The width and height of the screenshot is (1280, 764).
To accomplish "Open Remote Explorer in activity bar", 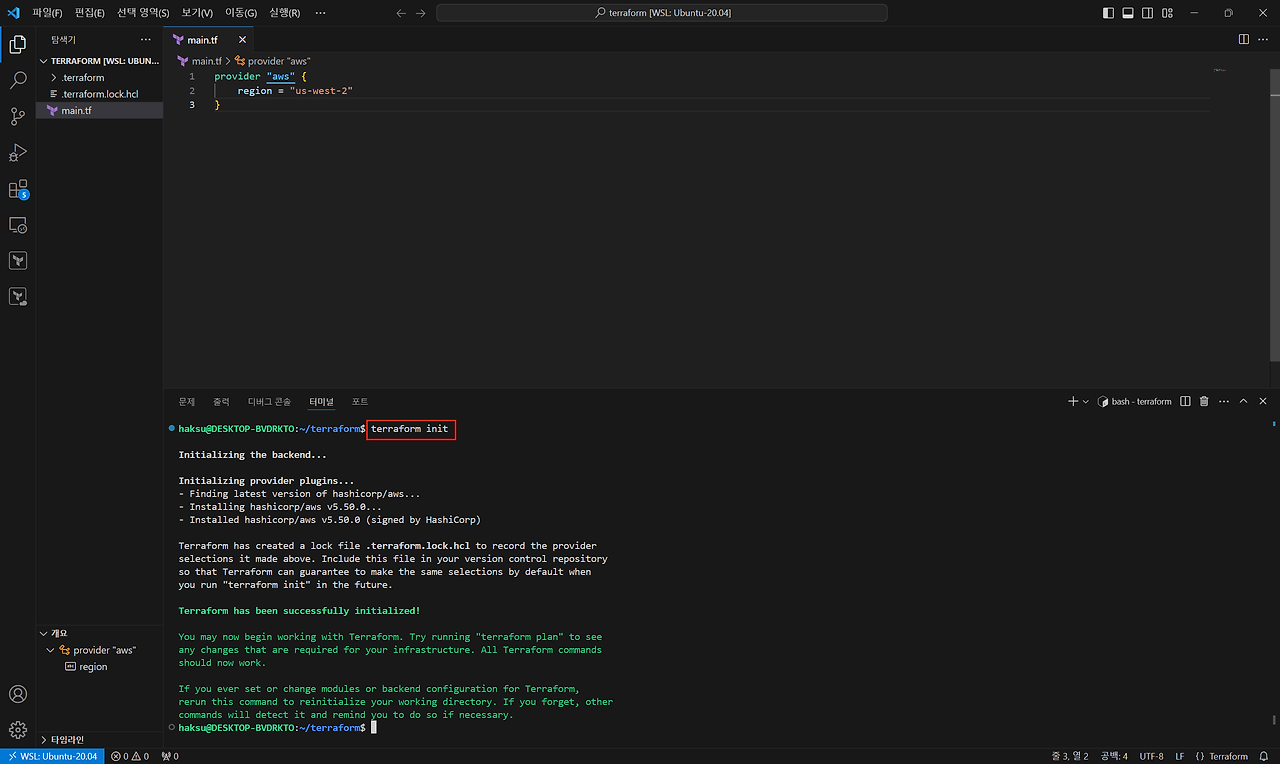I will pos(18,225).
